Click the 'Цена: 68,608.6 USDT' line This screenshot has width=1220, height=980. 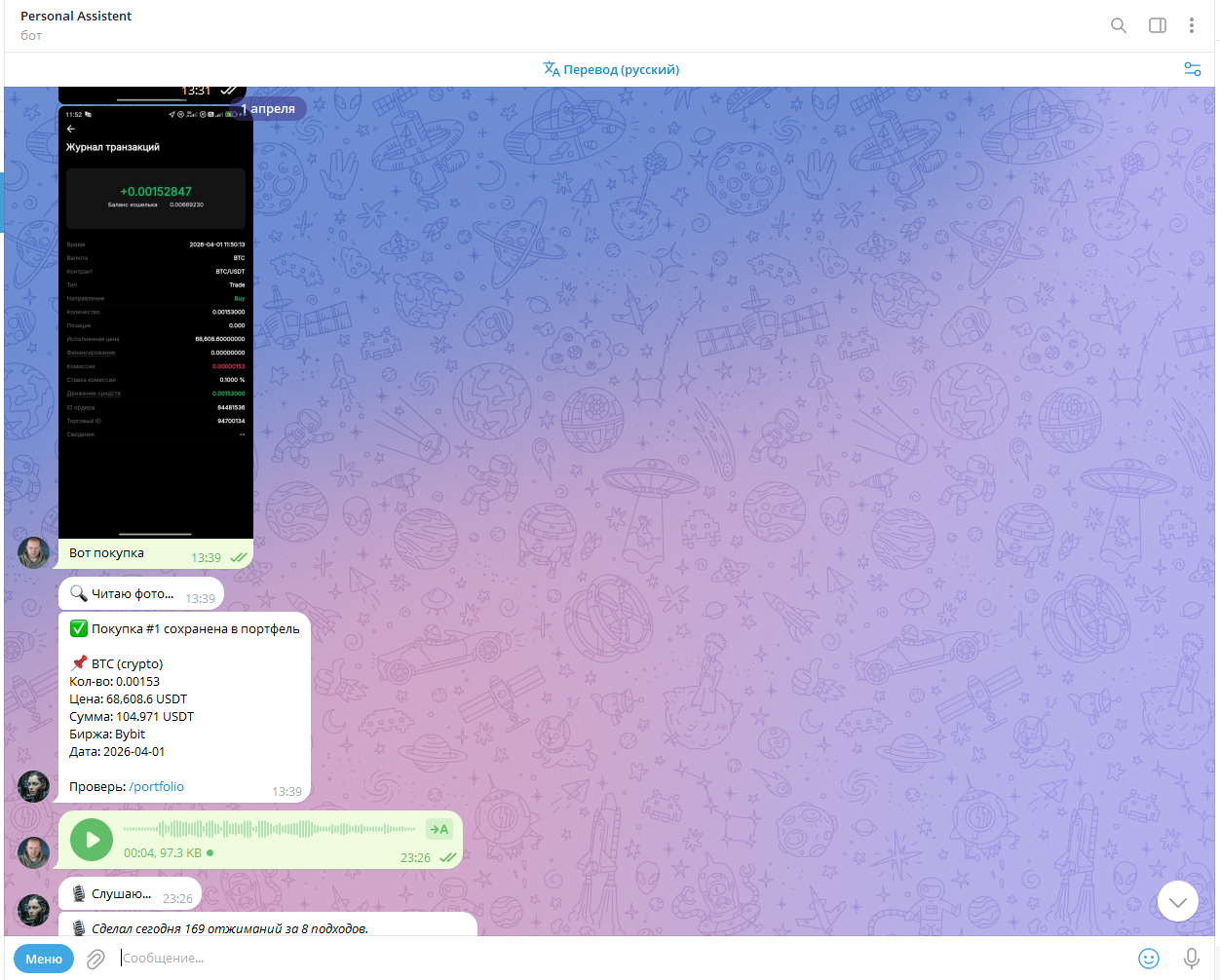click(128, 698)
